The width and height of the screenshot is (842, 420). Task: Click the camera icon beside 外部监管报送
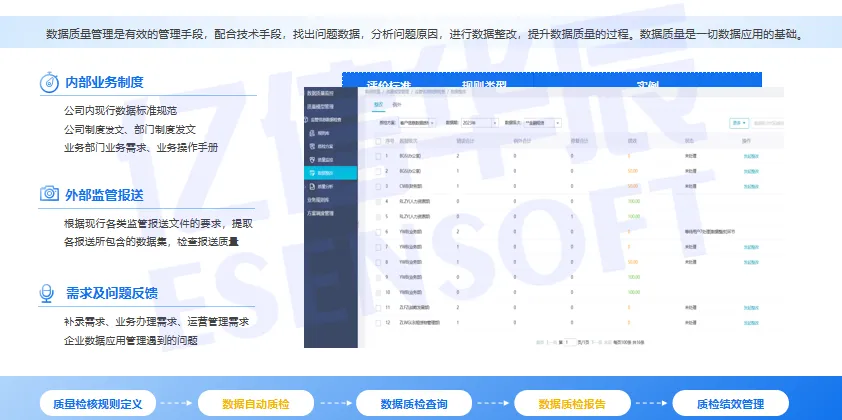click(48, 193)
